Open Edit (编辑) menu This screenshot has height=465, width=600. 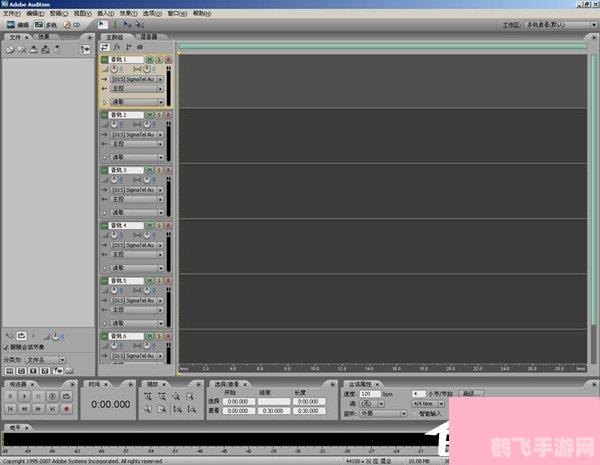pyautogui.click(x=35, y=13)
